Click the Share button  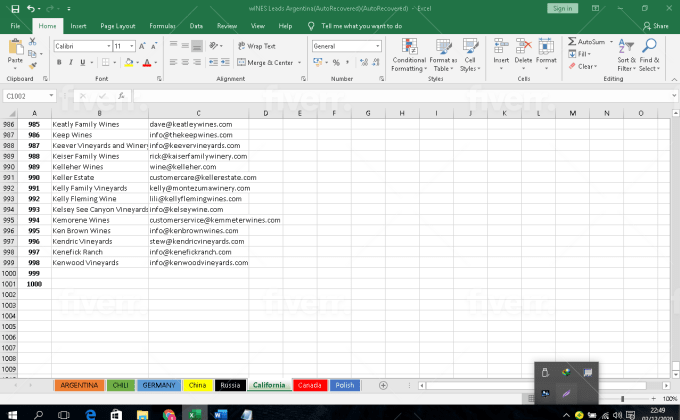point(655,25)
